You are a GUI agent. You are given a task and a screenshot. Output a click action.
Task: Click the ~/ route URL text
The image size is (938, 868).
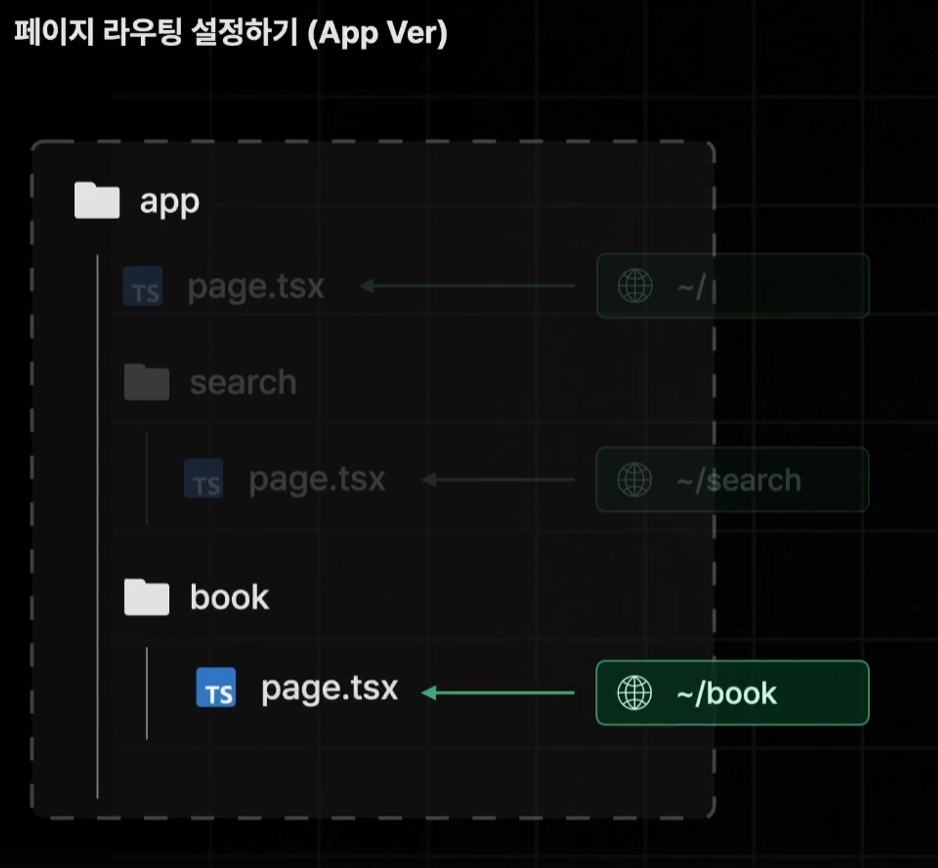(692, 288)
